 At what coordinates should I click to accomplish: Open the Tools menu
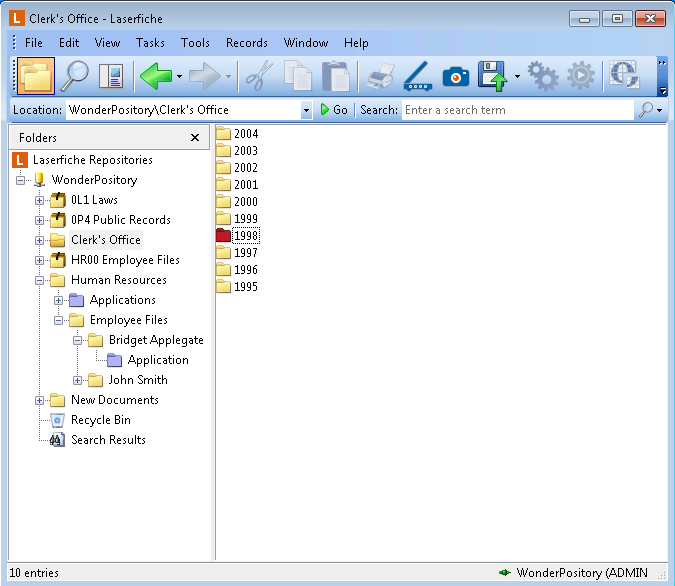pyautogui.click(x=195, y=43)
